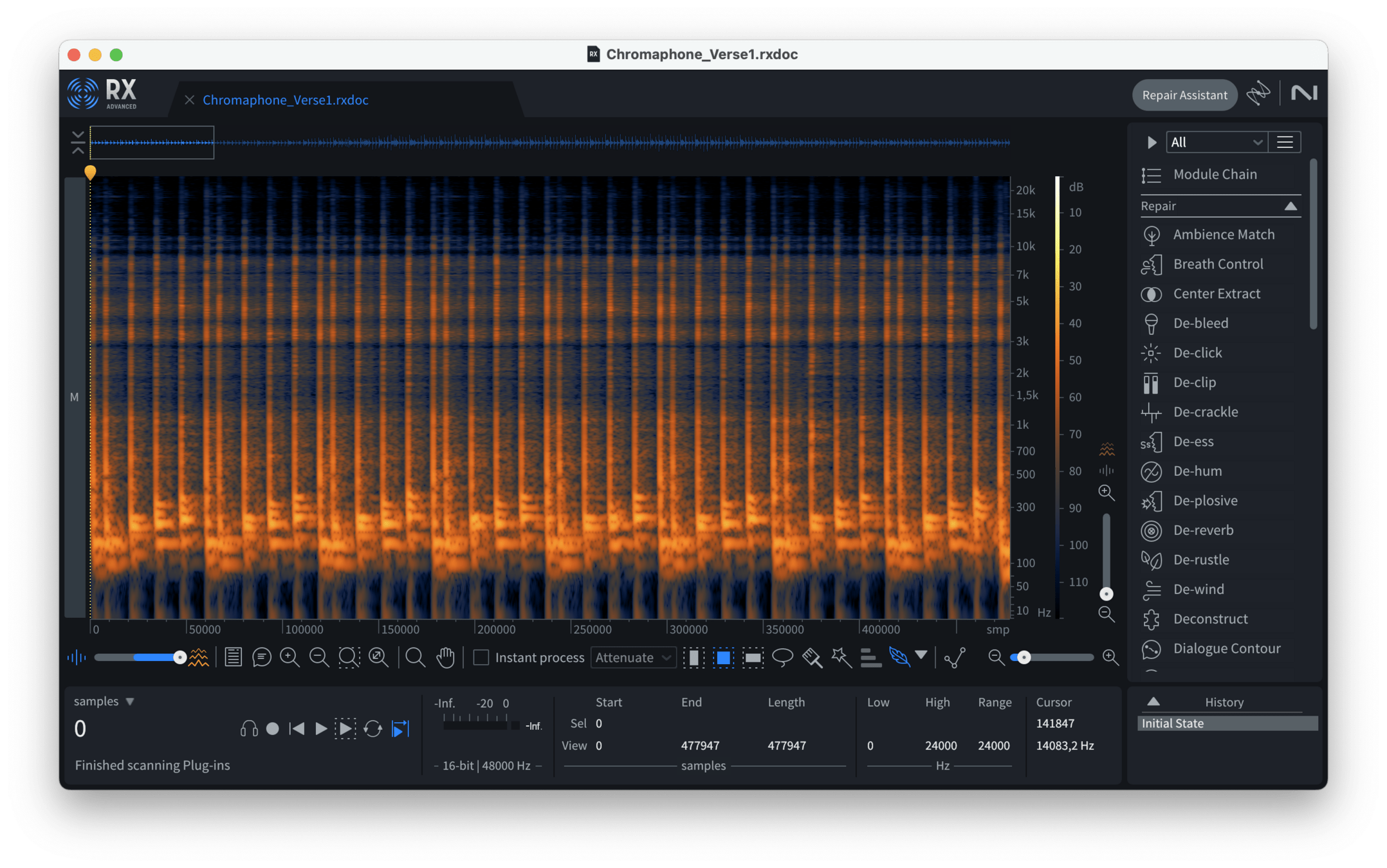Image resolution: width=1387 pixels, height=868 pixels.
Task: Click the vertical zoom slider handle
Action: click(x=1107, y=593)
